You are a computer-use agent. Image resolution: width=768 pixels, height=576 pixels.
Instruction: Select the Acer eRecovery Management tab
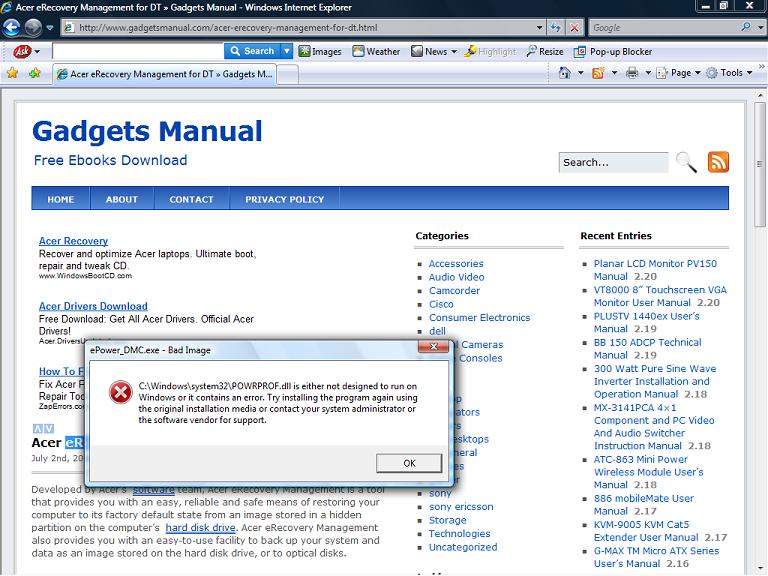[x=165, y=74]
